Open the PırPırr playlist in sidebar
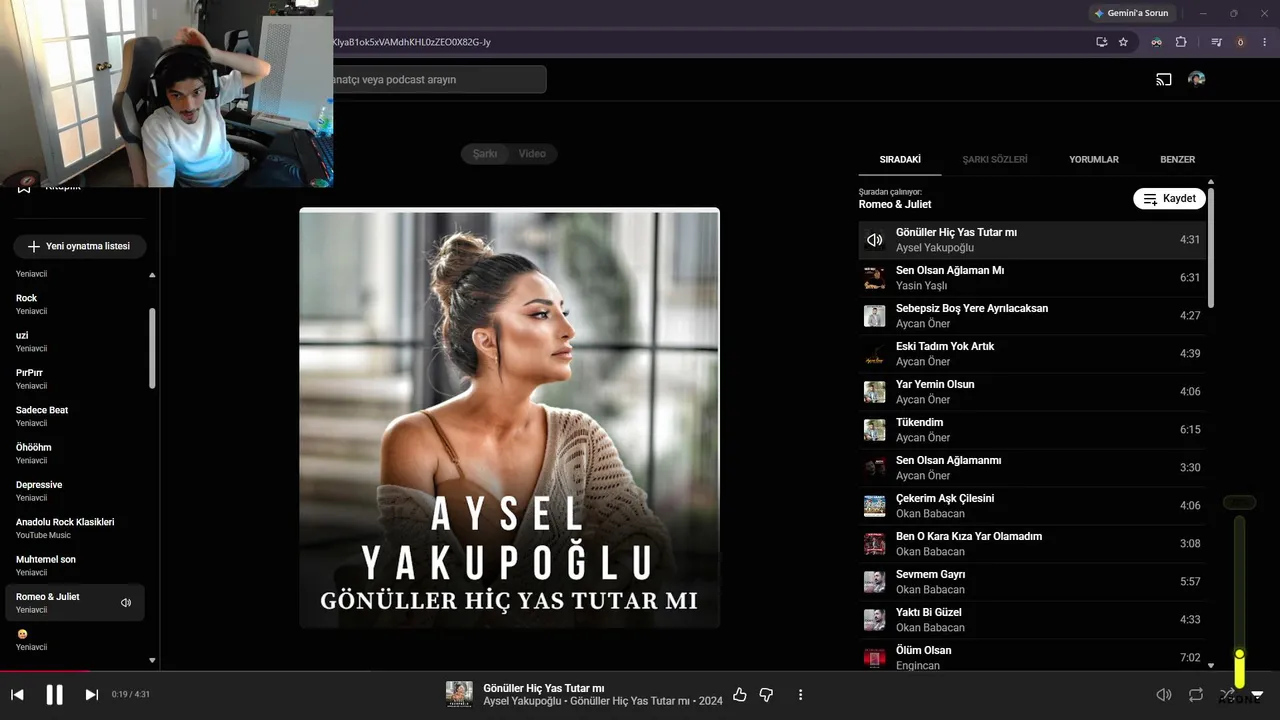 (x=76, y=378)
